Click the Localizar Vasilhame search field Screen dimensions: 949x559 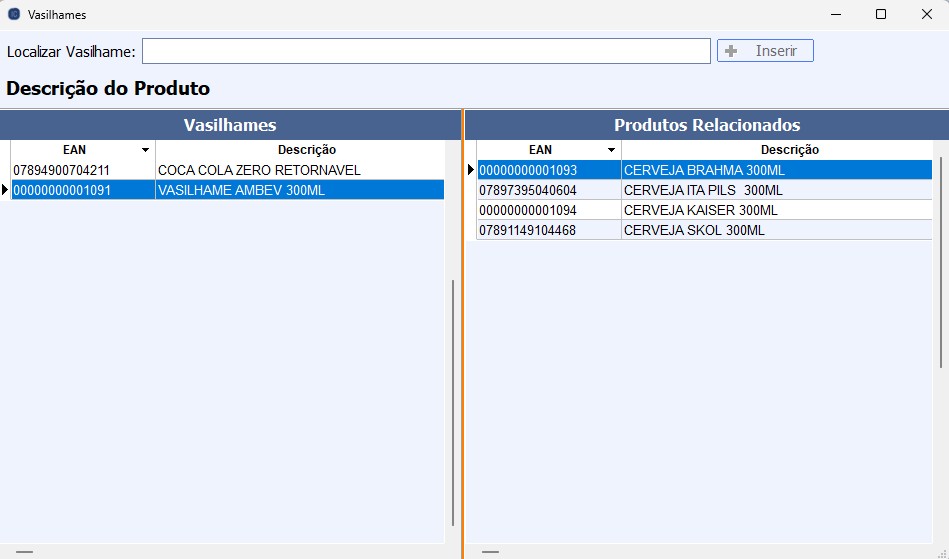(426, 51)
